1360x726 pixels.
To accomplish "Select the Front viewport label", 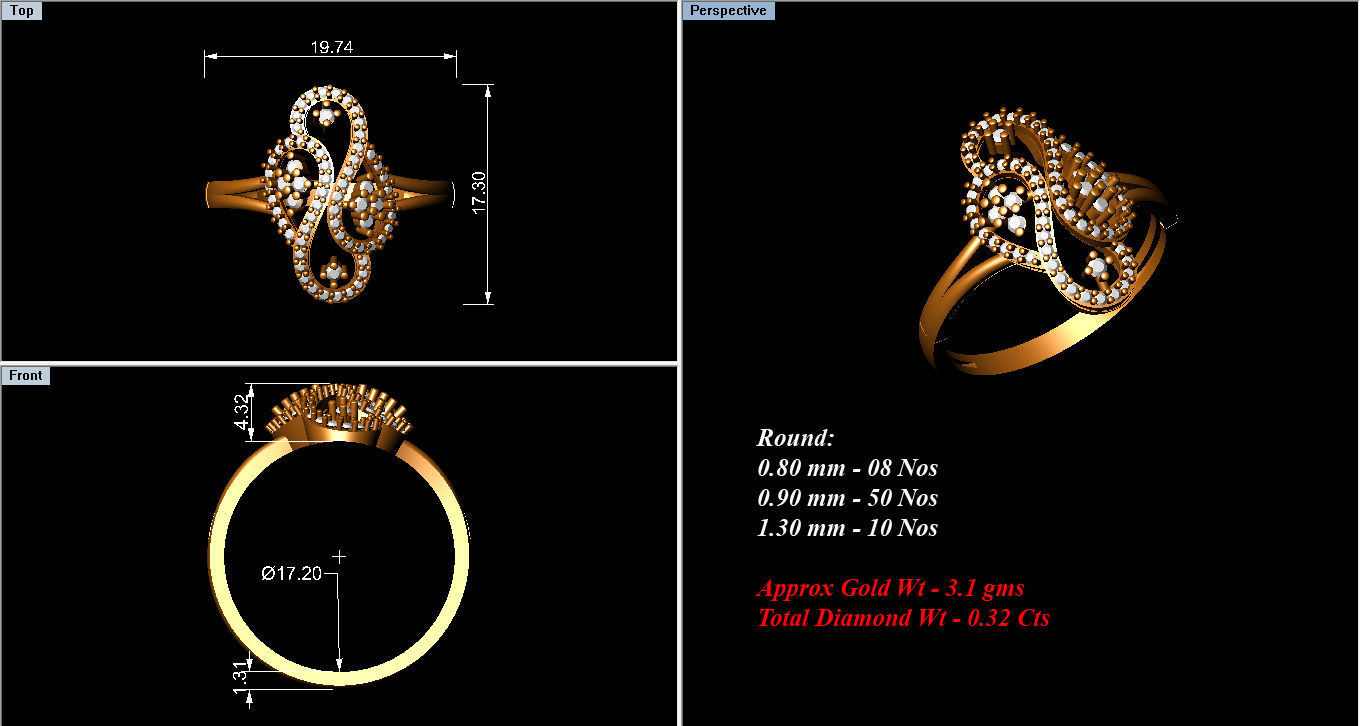I will [26, 375].
